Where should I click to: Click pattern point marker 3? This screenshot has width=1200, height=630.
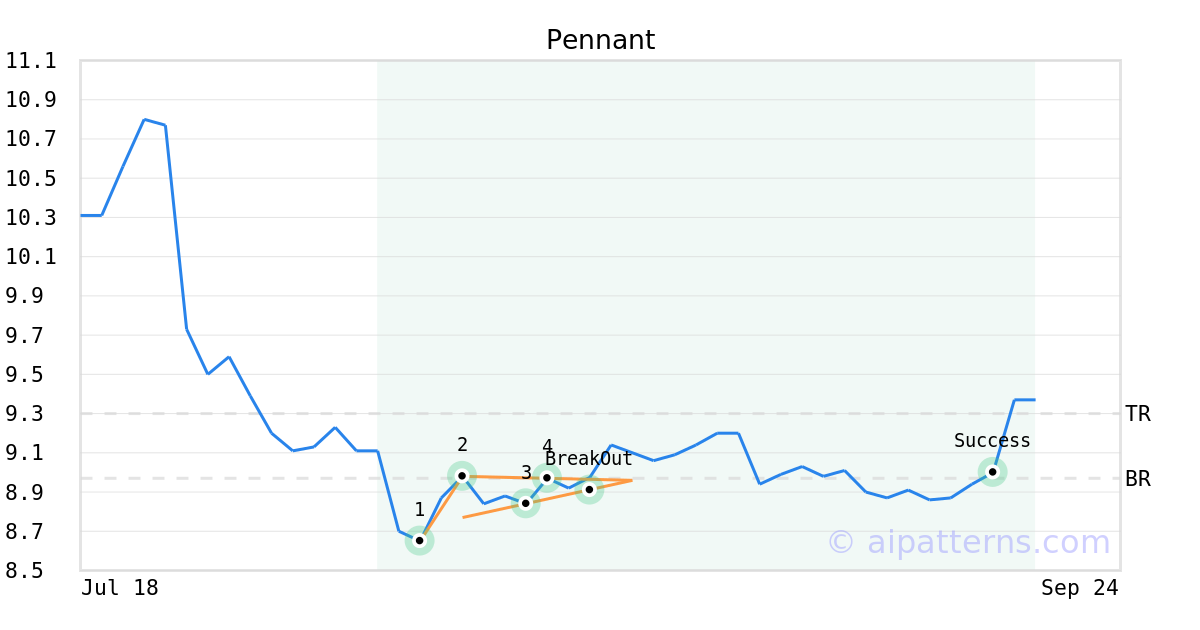[526, 503]
